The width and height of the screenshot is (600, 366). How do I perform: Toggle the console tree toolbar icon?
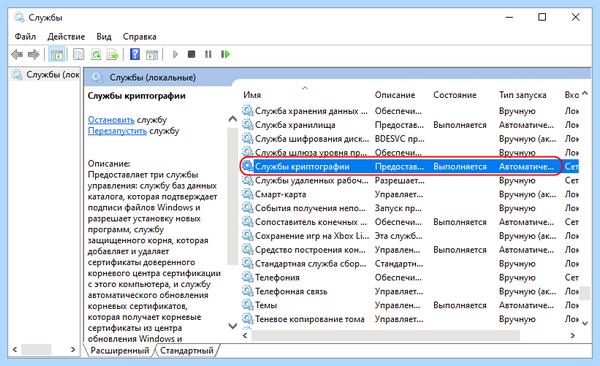coord(57,54)
